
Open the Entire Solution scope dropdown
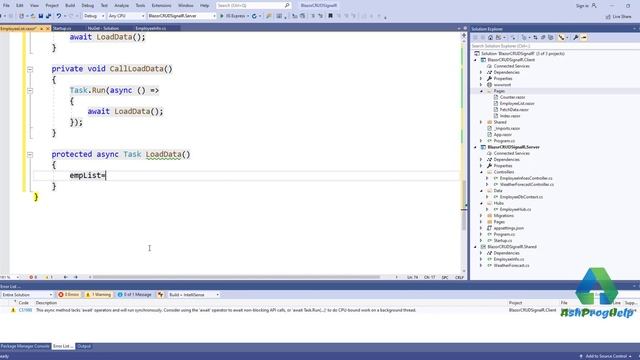(27, 294)
